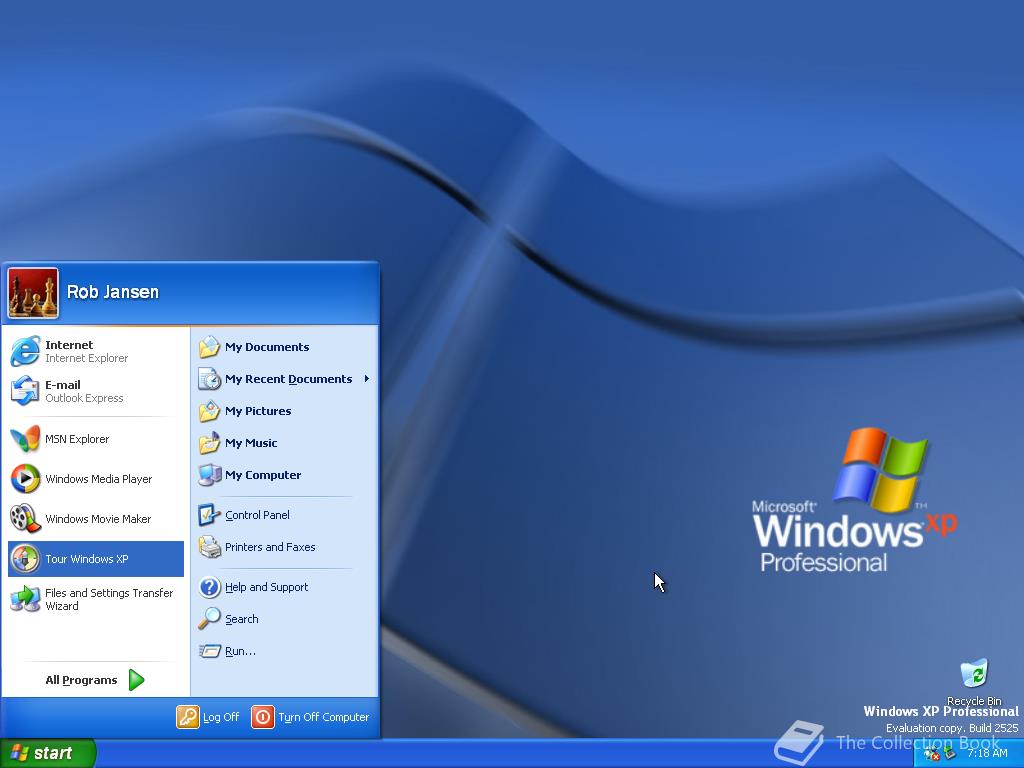Open the Internet Explorer icon in Start menu
Viewport: 1024px width, 768px height.
point(25,351)
